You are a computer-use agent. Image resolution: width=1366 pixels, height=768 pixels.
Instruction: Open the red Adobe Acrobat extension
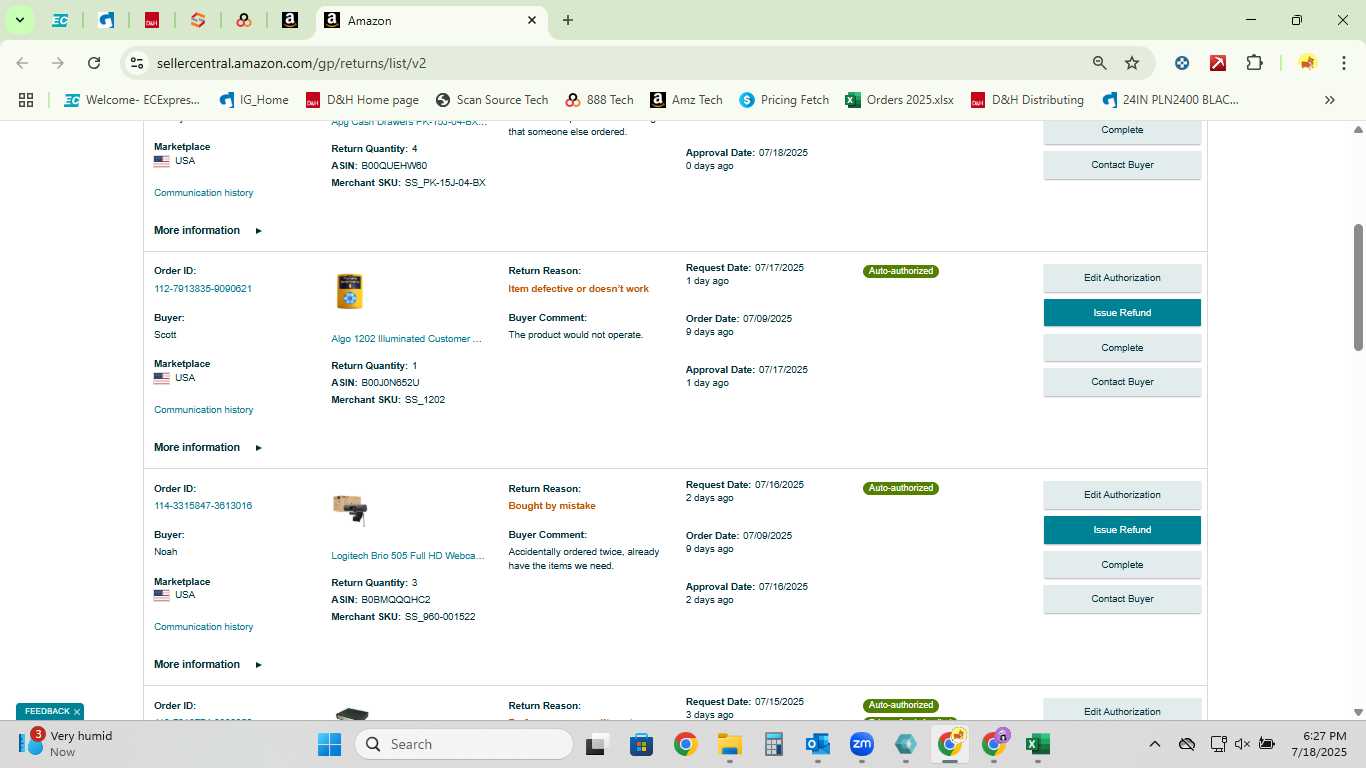pos(1218,63)
